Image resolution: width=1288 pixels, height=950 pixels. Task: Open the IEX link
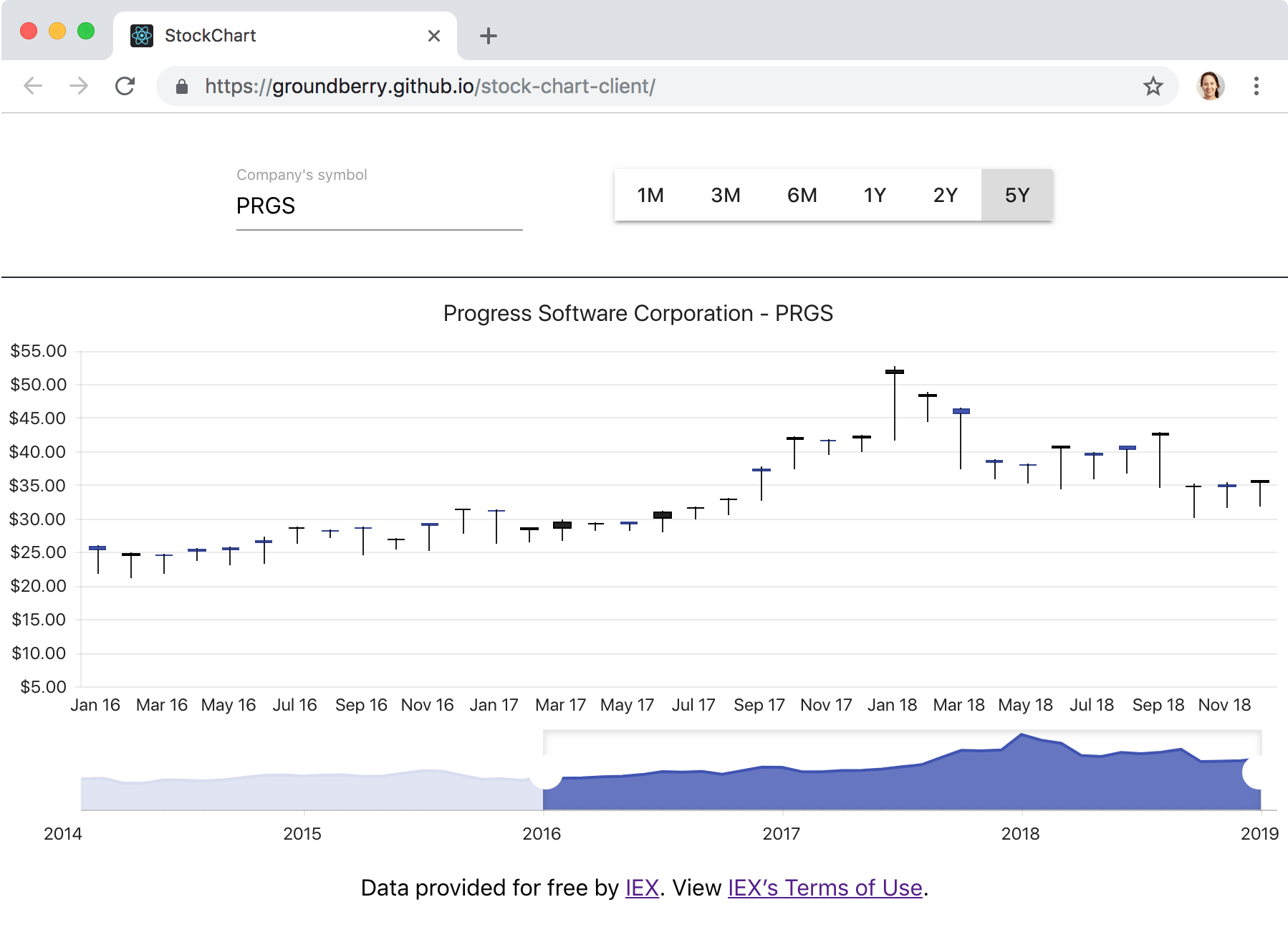(642, 888)
